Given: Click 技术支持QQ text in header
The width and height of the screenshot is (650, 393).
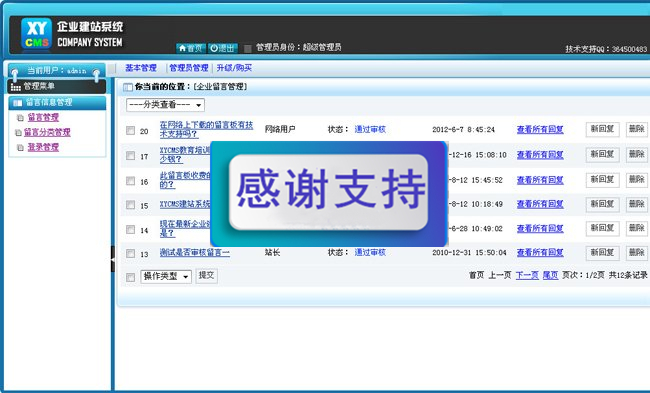Looking at the screenshot, I should click(x=606, y=49).
